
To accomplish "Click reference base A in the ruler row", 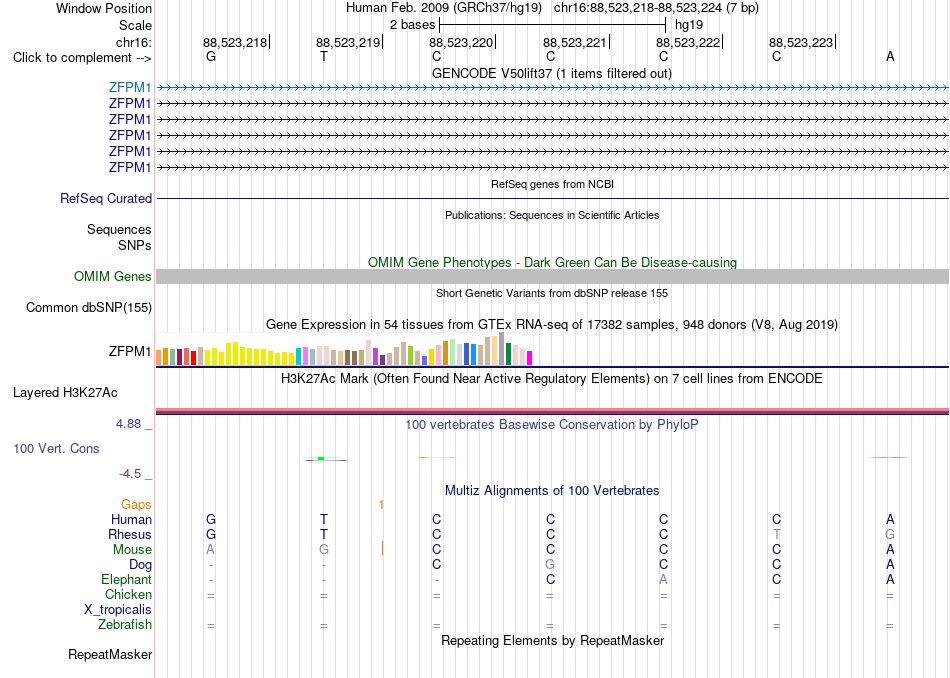I will tap(890, 56).
